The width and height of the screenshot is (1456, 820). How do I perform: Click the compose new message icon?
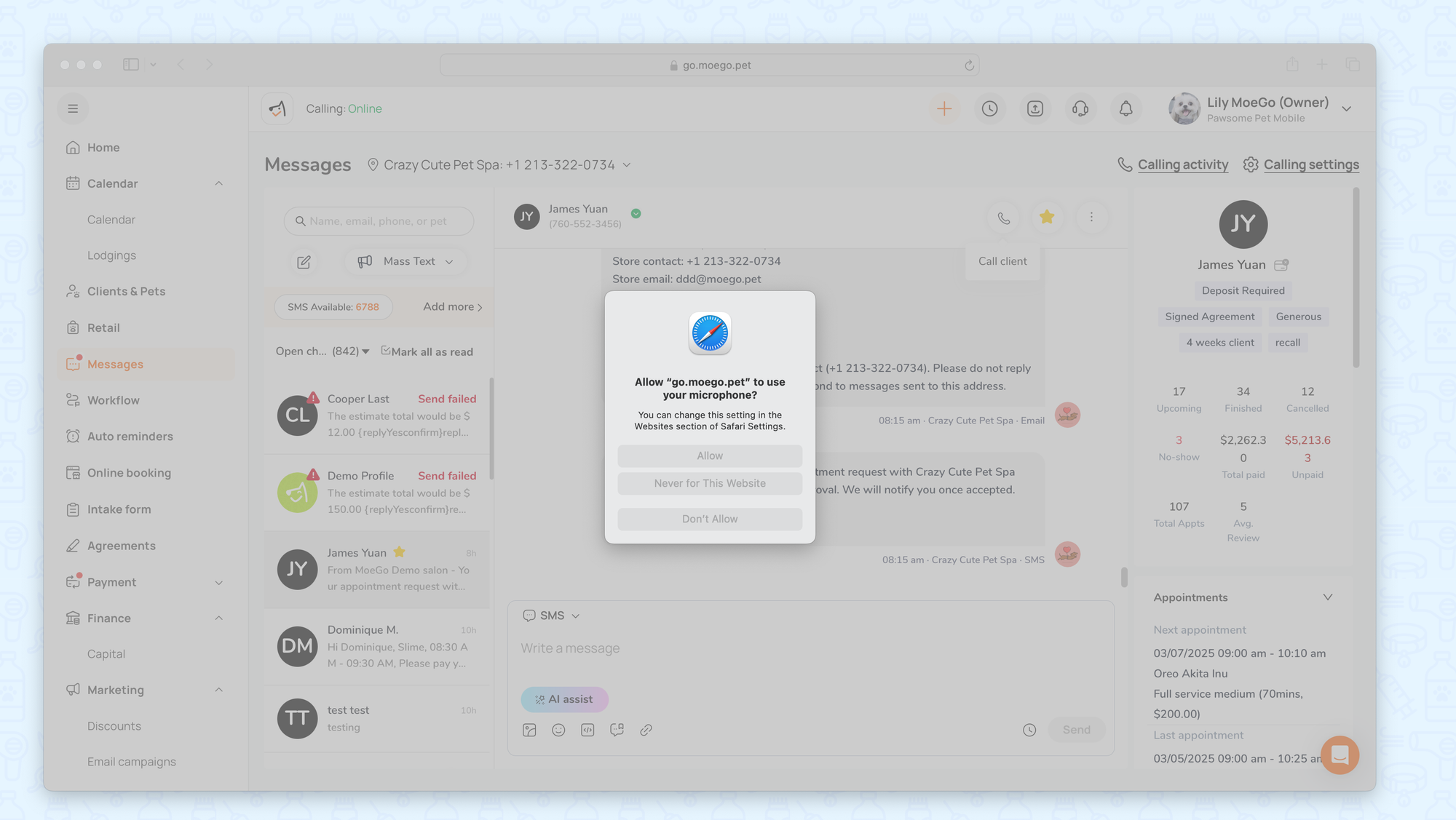click(x=304, y=262)
